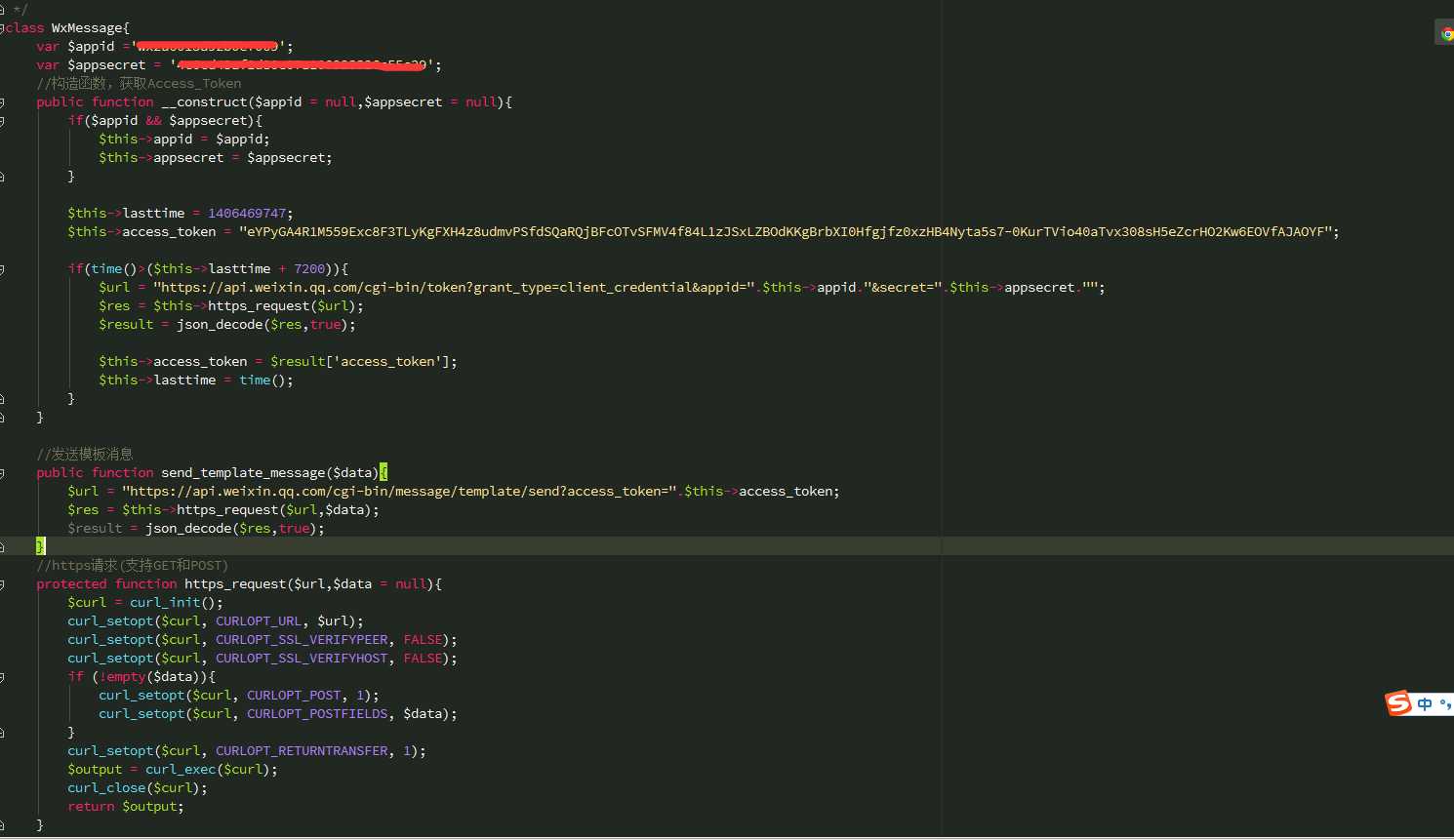Click the redacted $appsecret value line
Viewport: 1454px width, 840px height.
click(x=239, y=65)
